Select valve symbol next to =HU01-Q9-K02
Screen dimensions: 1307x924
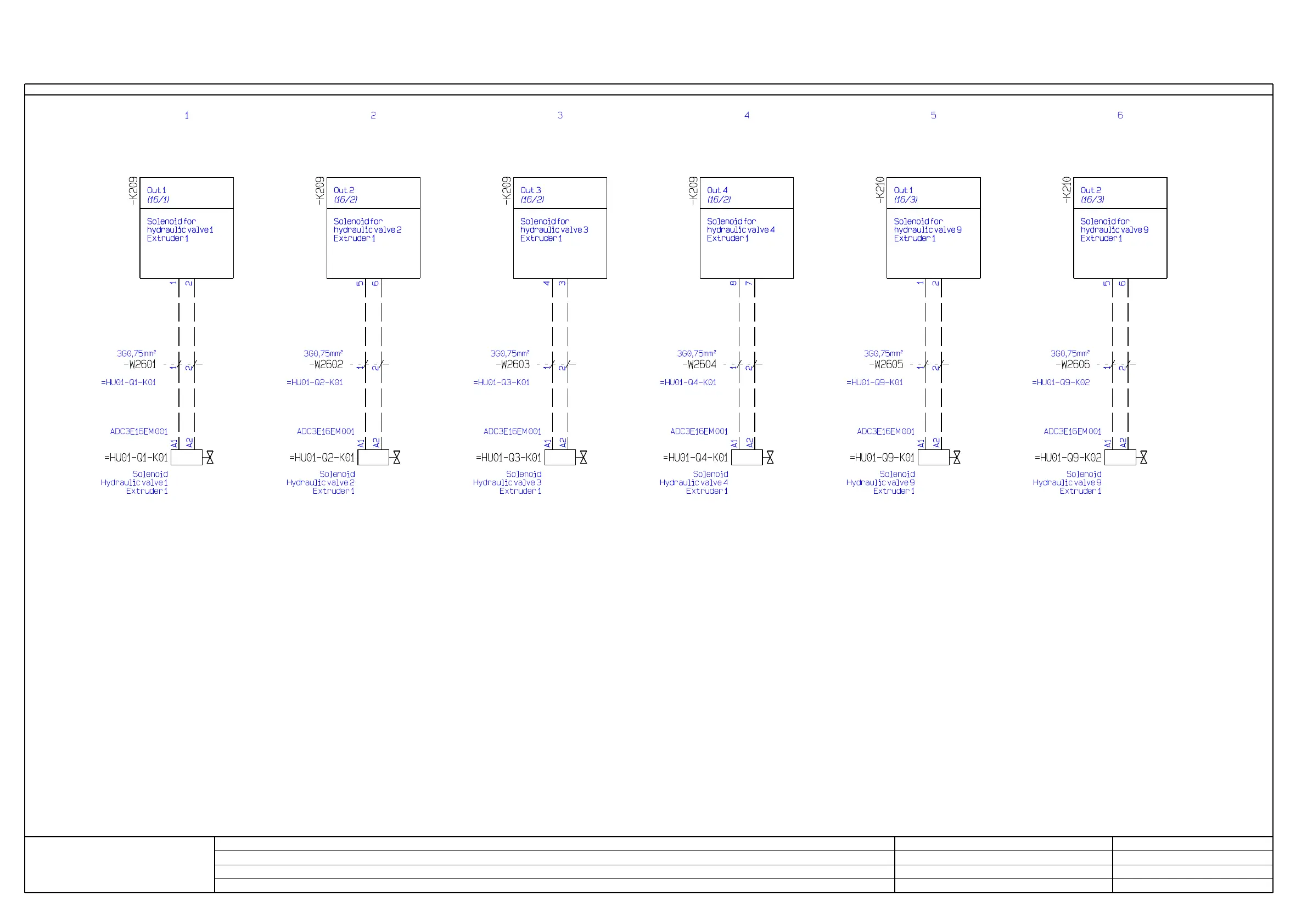[x=1143, y=458]
